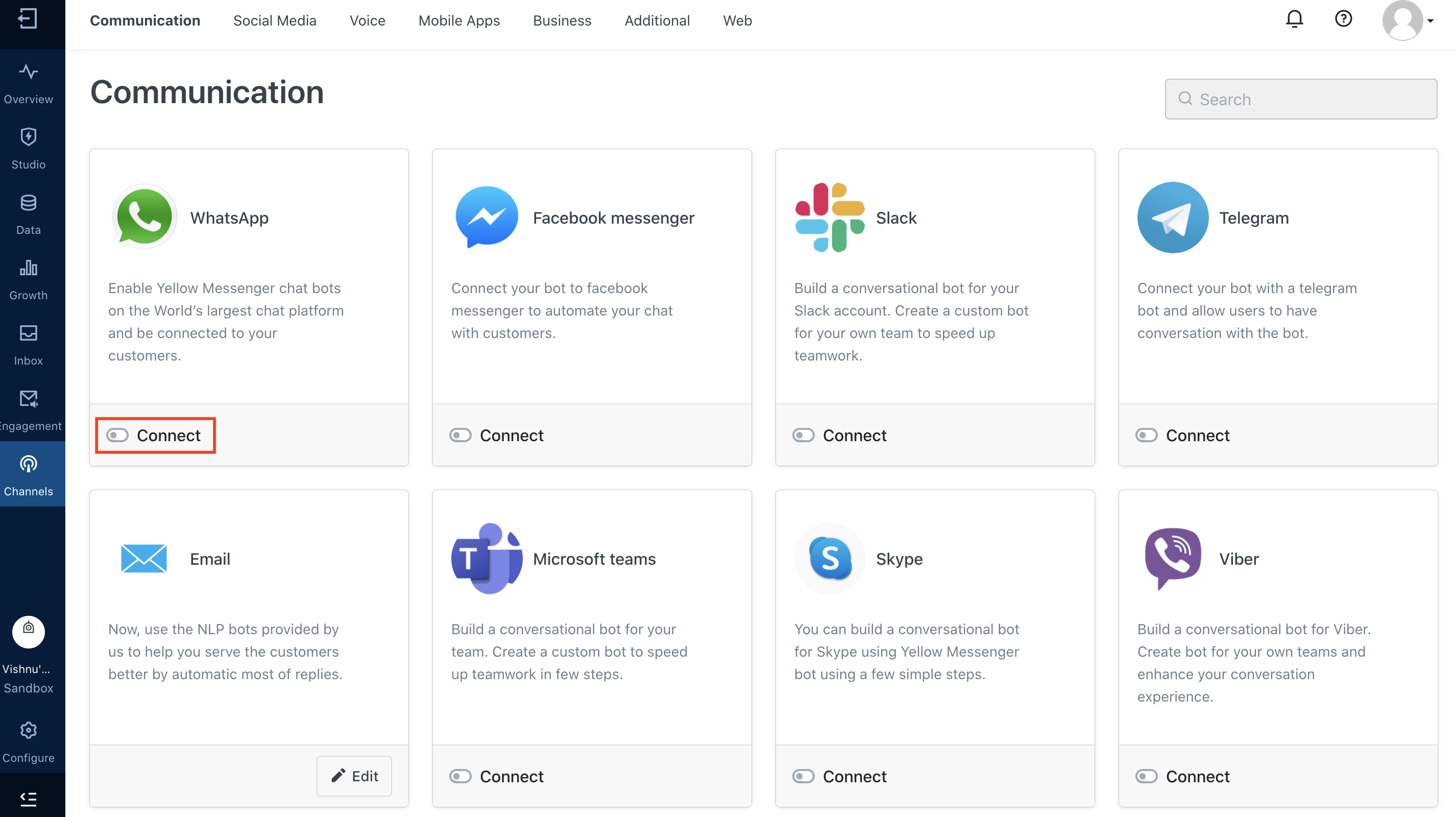
Task: Open the Overview section in sidebar
Action: coord(28,83)
